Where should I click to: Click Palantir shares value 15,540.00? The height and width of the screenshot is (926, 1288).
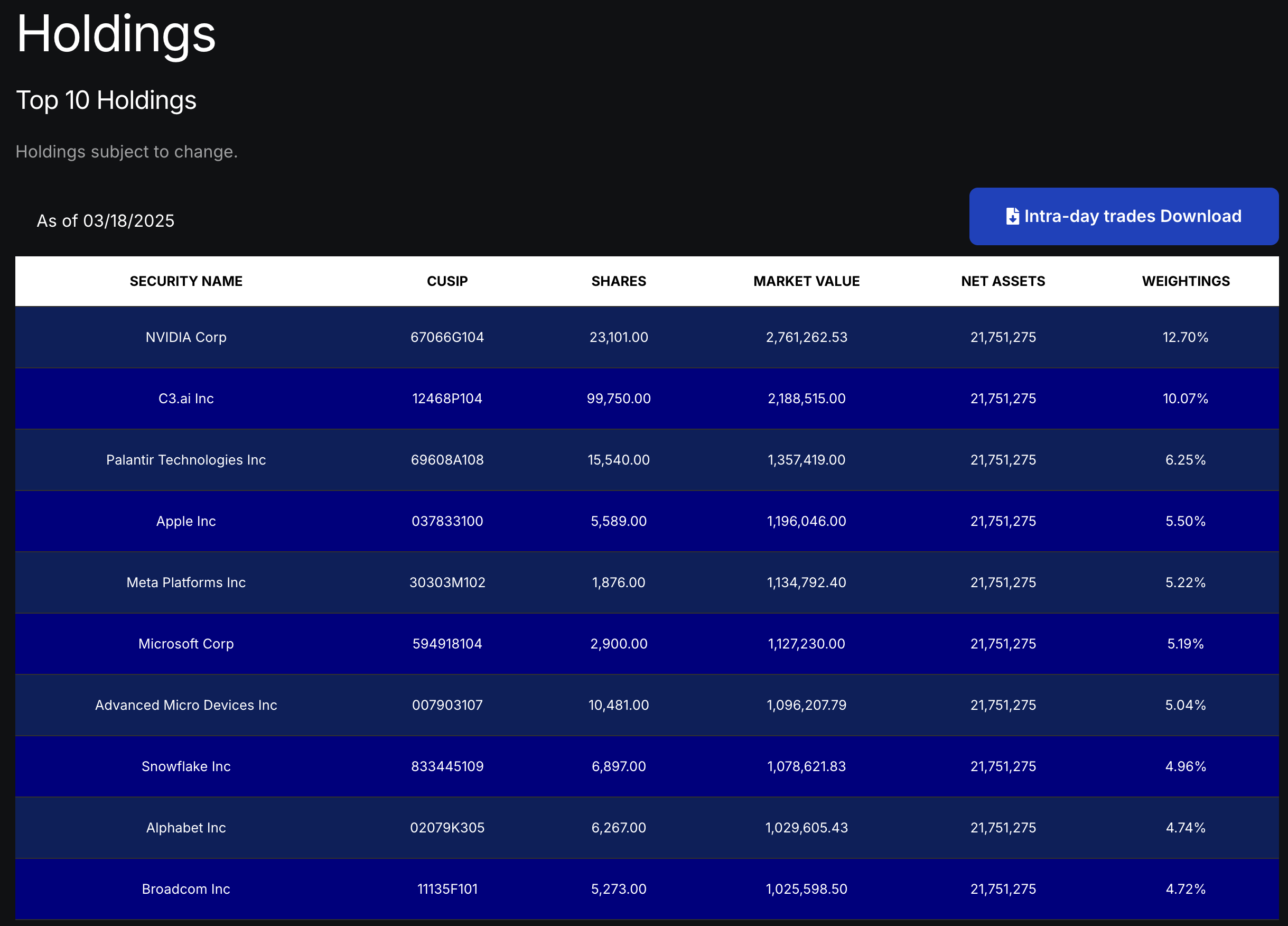(619, 460)
